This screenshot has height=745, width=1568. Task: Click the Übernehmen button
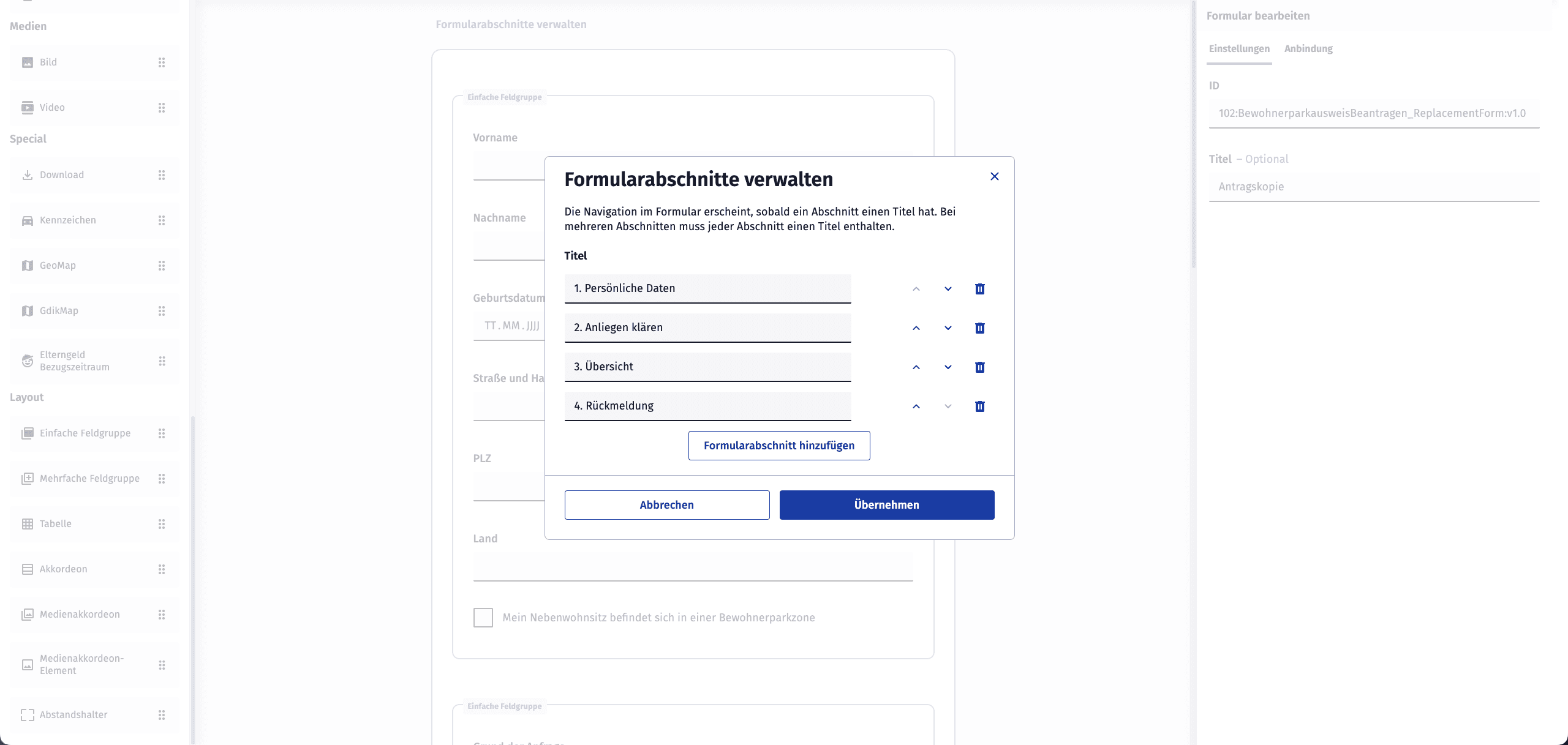tap(886, 505)
